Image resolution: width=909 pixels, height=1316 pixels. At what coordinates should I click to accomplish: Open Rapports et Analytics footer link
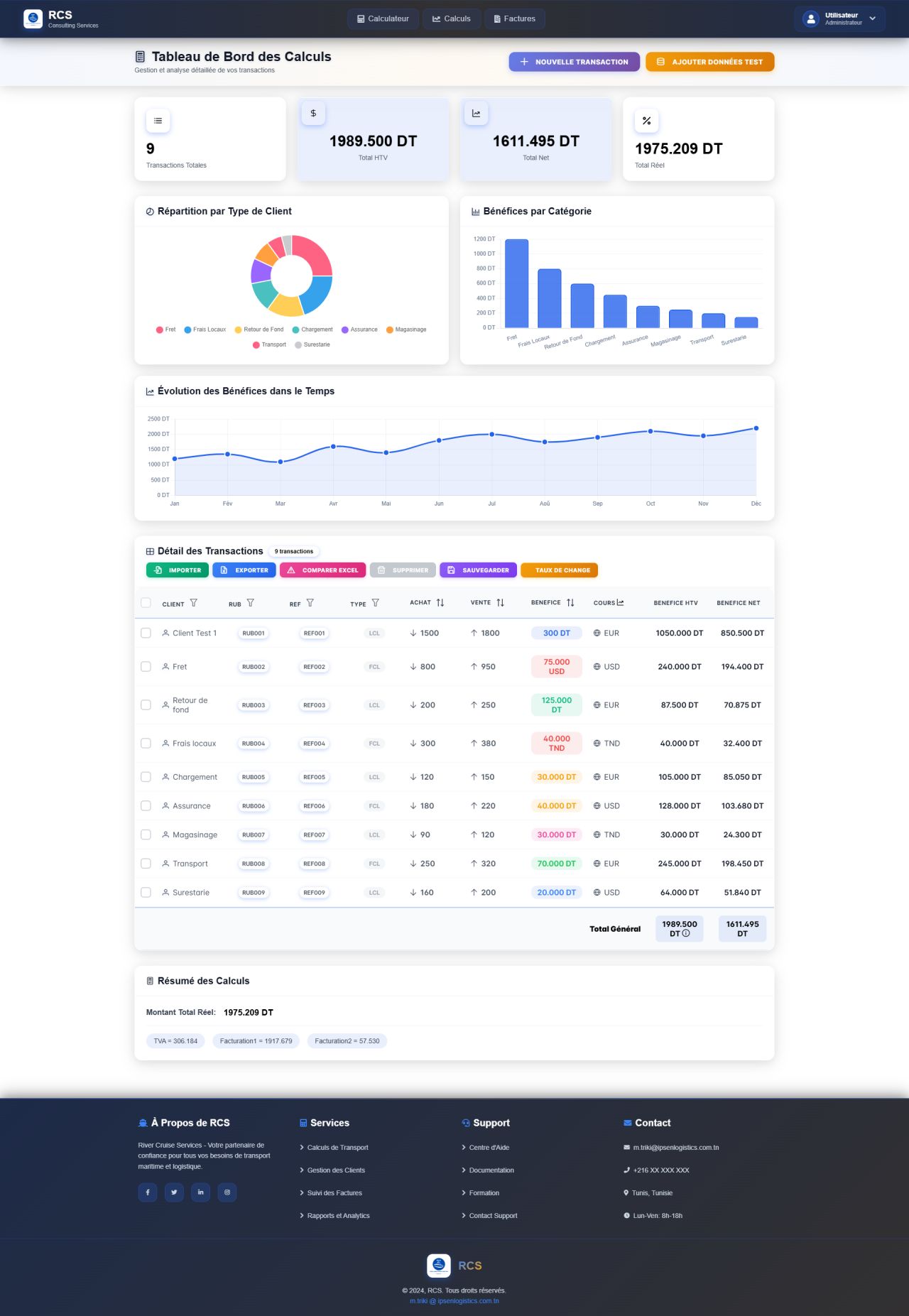coord(338,1216)
